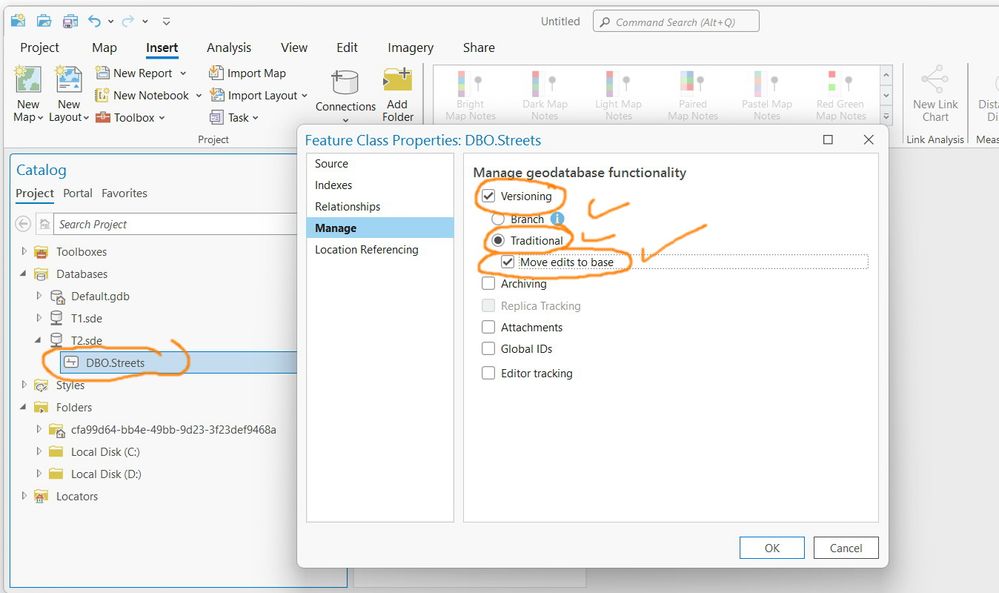999x593 pixels.
Task: Select the Branch versioning radio button
Action: coord(498,219)
